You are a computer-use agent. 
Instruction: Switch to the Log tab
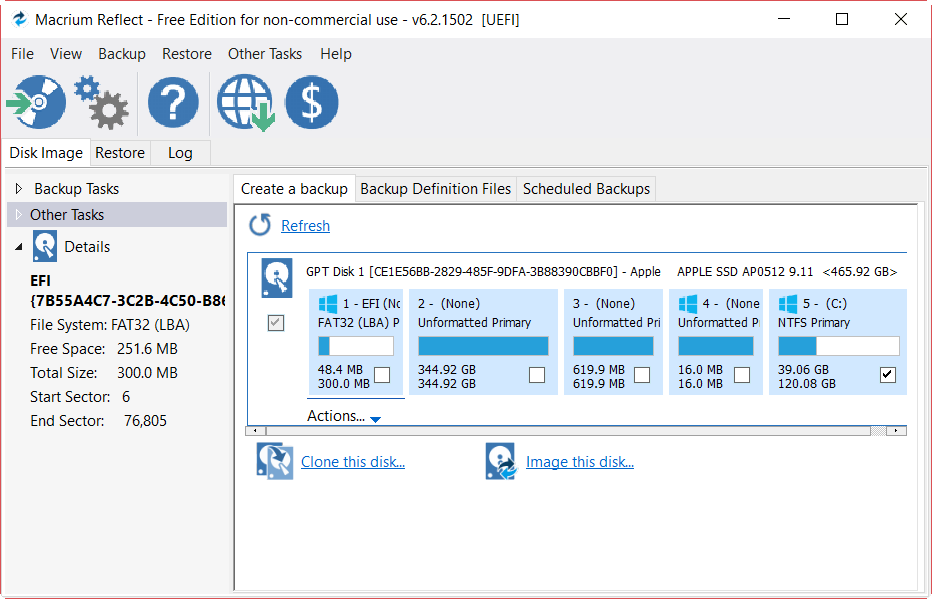point(180,153)
